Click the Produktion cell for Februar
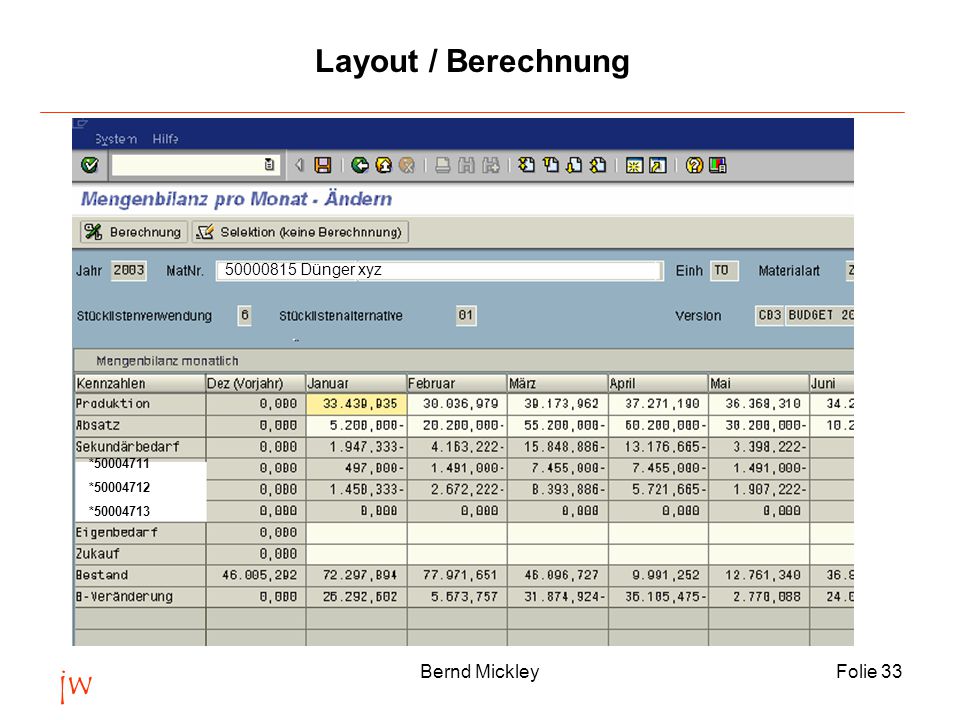 tap(457, 404)
